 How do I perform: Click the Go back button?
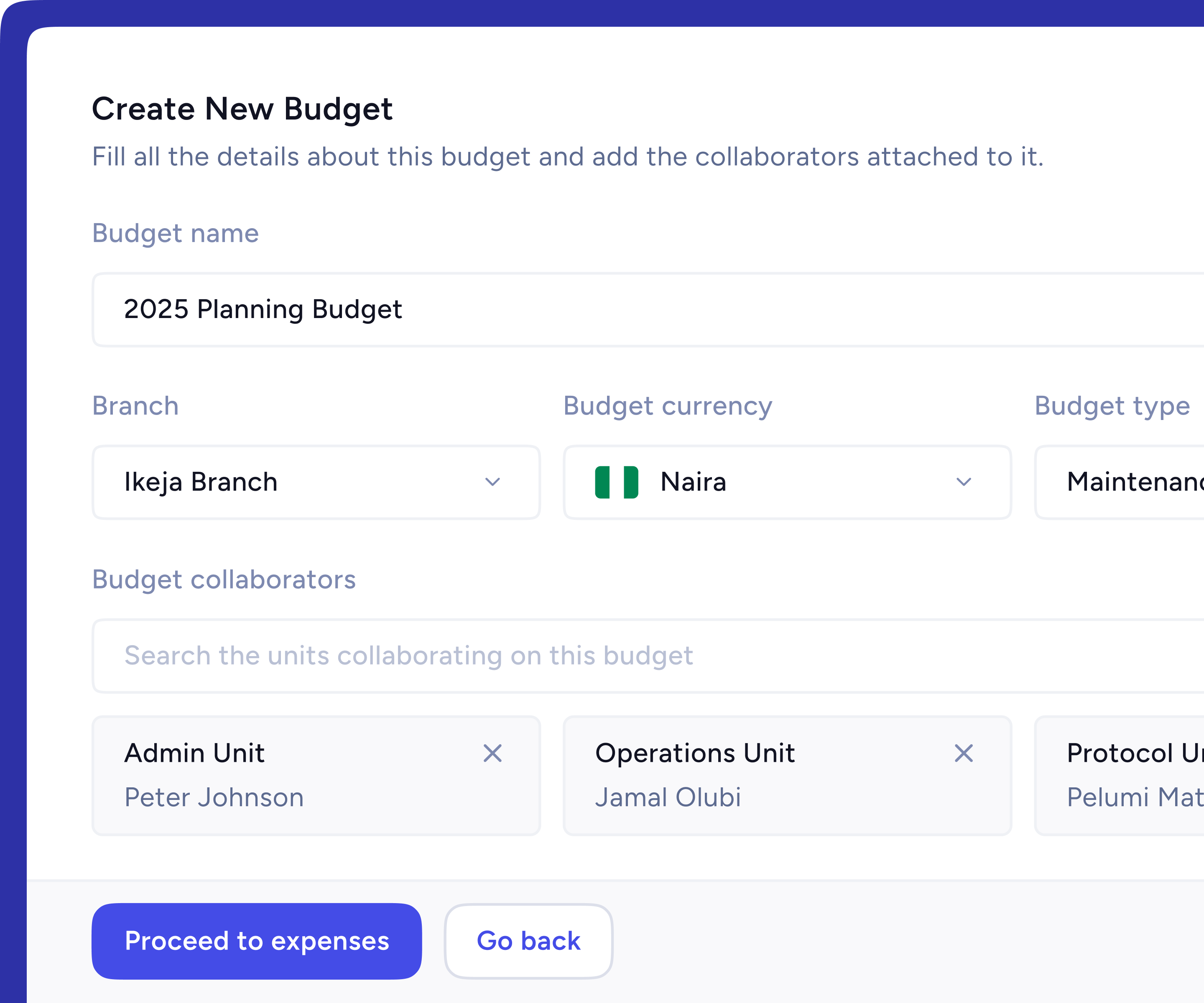tap(528, 940)
